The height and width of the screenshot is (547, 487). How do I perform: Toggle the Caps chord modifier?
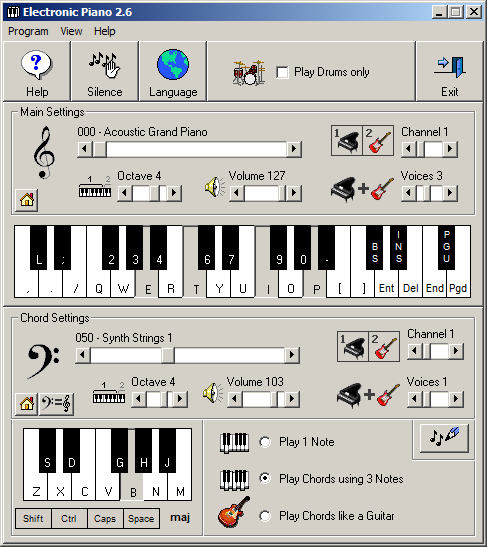pyautogui.click(x=105, y=518)
